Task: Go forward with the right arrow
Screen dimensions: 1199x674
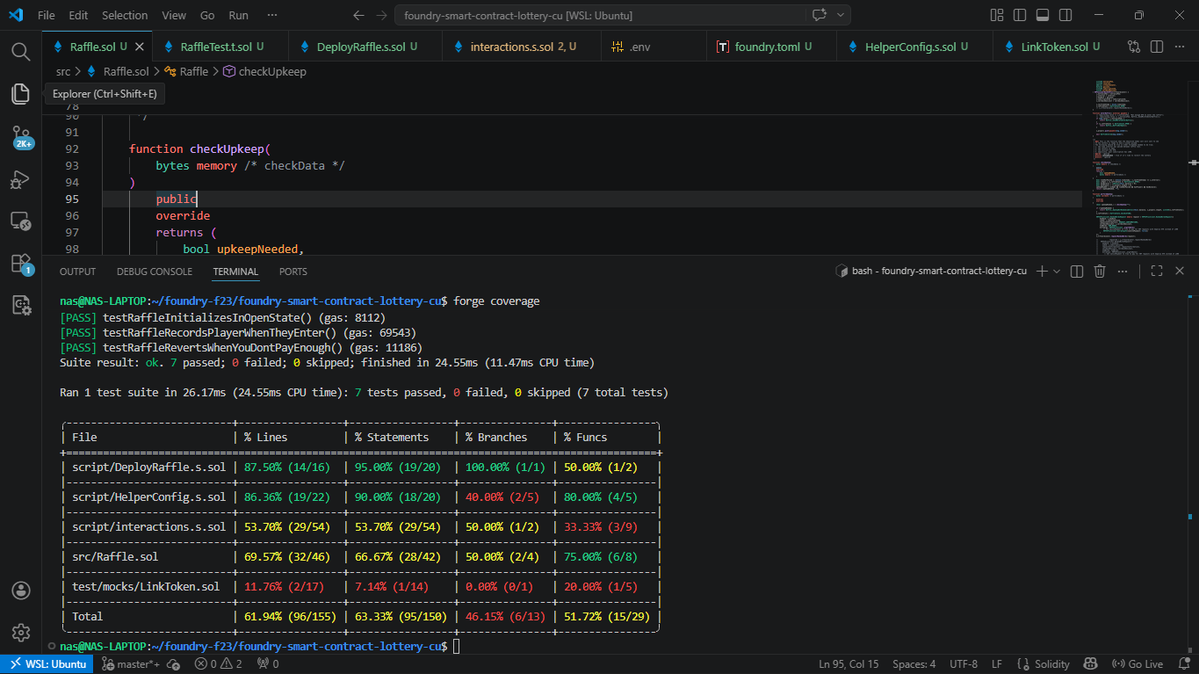Action: (x=382, y=15)
